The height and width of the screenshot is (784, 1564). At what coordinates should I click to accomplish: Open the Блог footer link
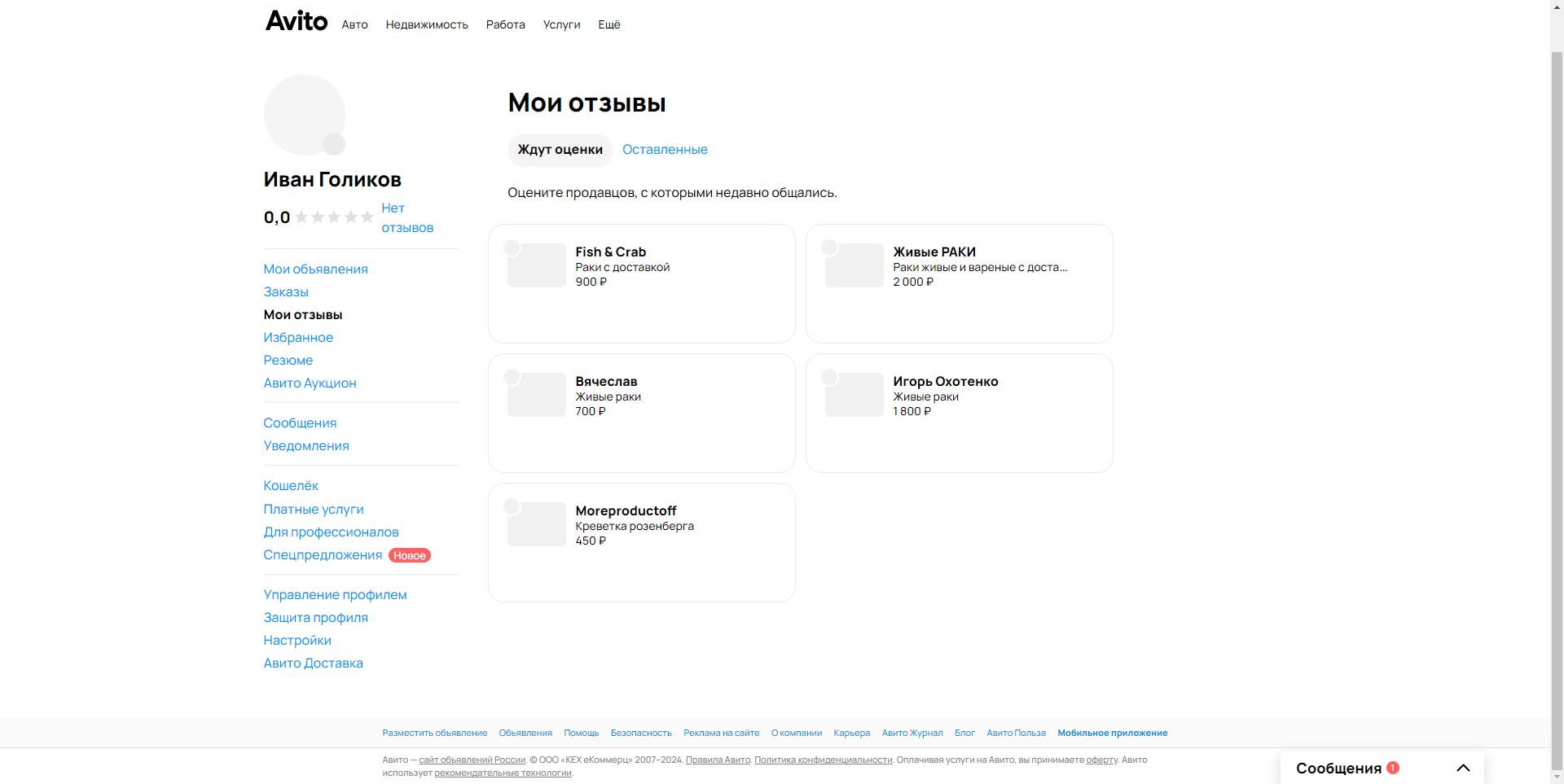point(964,733)
